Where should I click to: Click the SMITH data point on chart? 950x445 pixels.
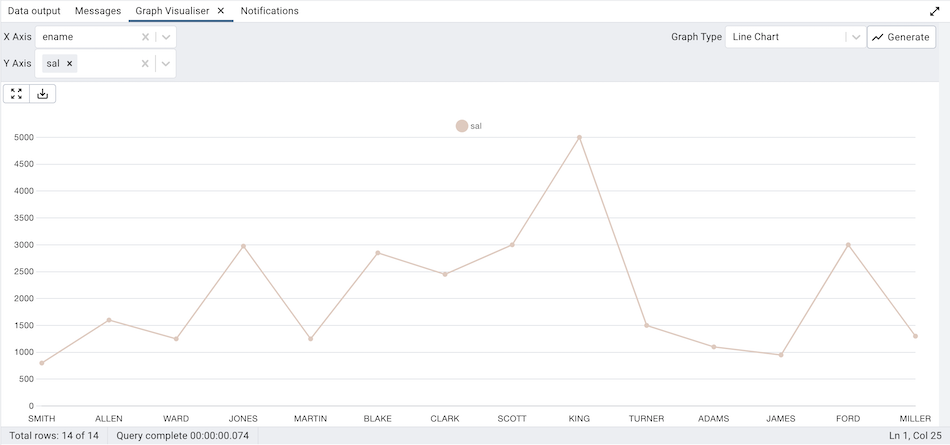click(x=42, y=363)
